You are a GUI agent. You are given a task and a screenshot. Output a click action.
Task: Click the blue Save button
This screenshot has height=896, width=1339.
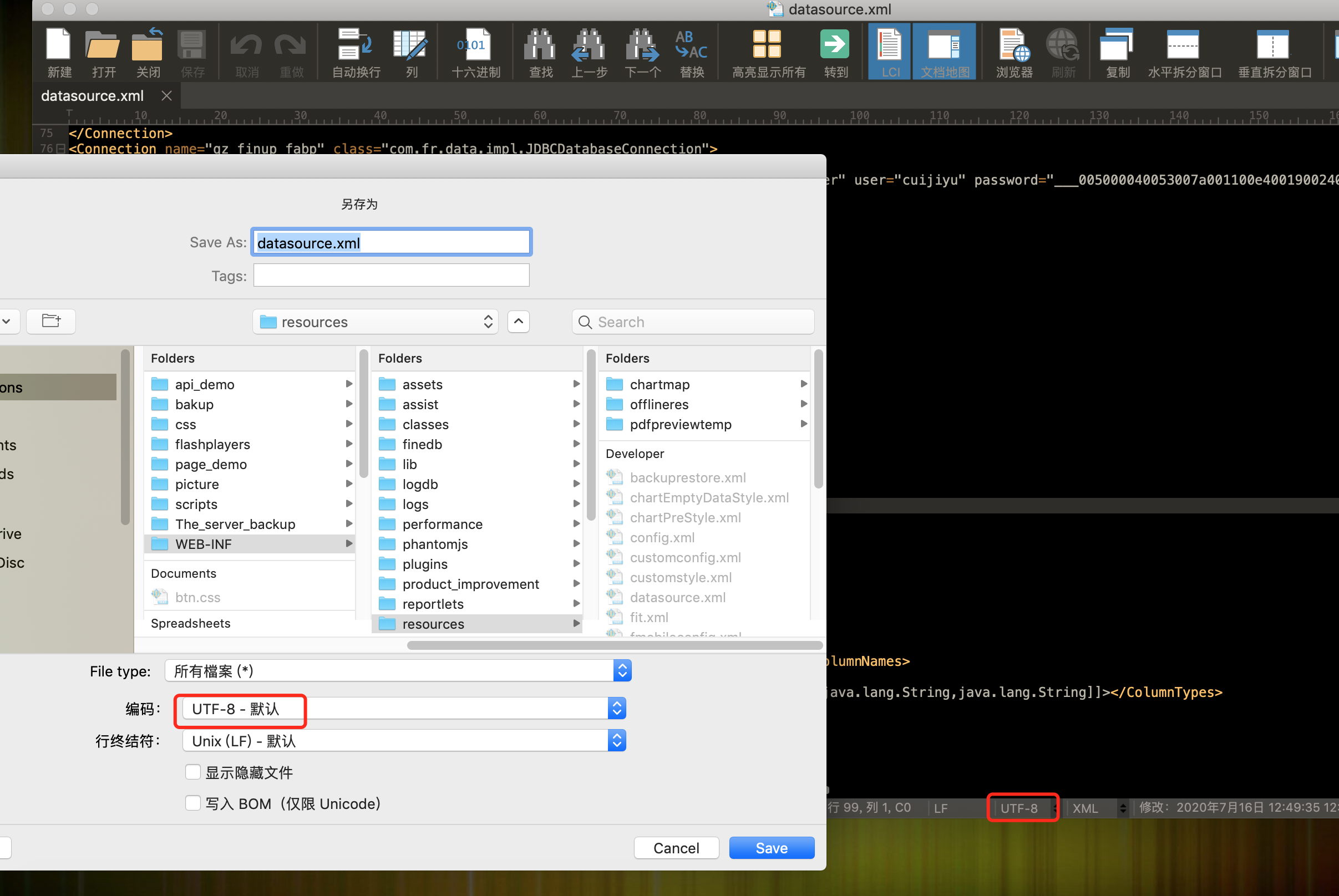pos(771,847)
